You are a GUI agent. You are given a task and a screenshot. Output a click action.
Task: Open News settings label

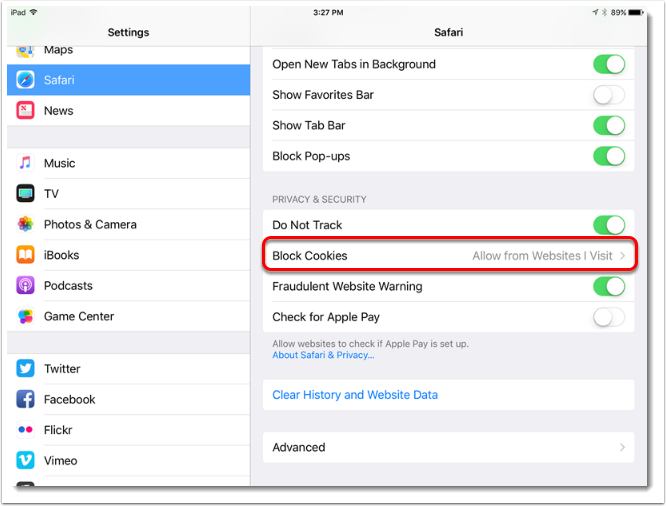(59, 110)
